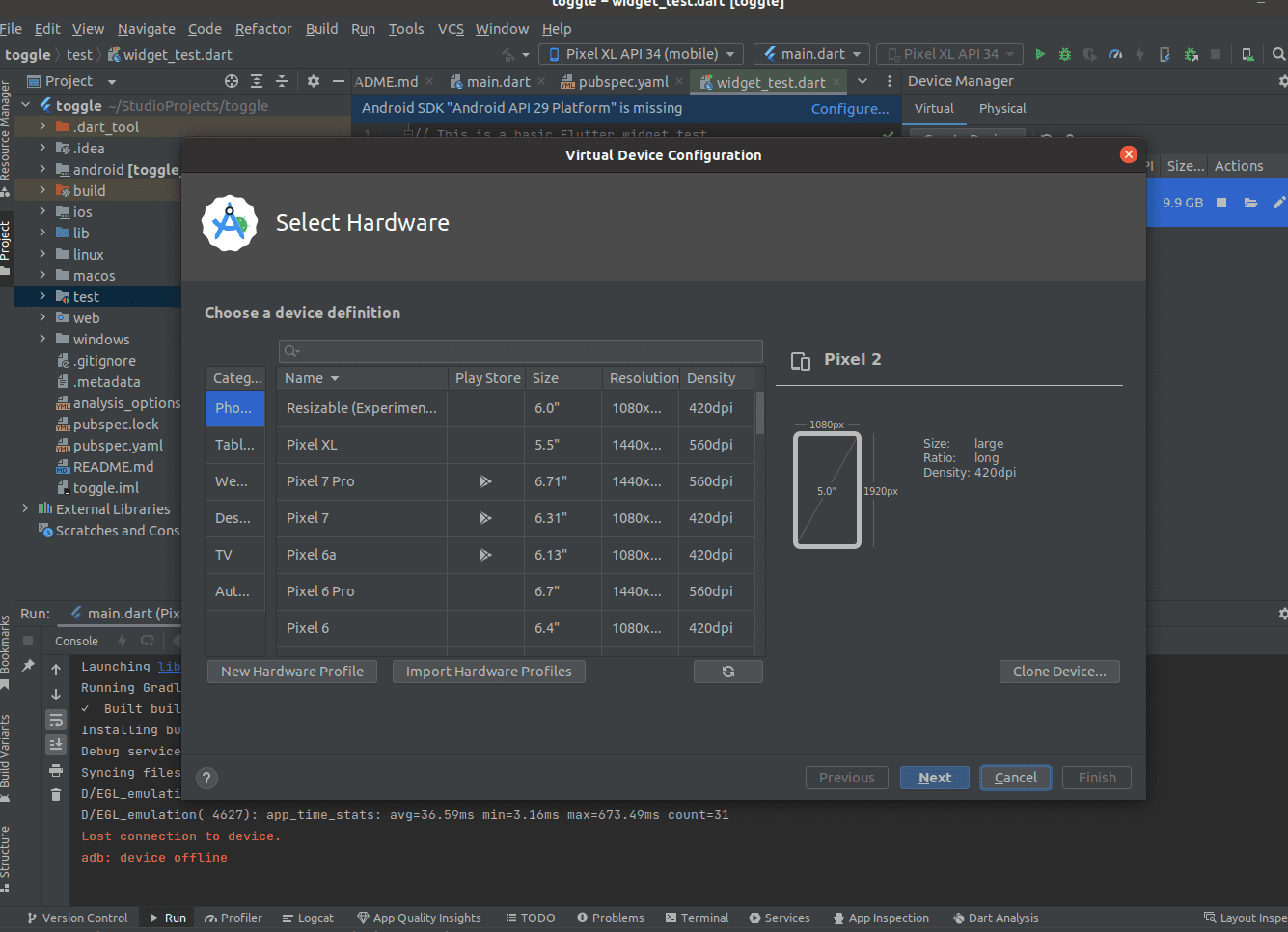Viewport: 1288px width, 932px height.
Task: Expand the .dart_tool folder
Action: (42, 126)
